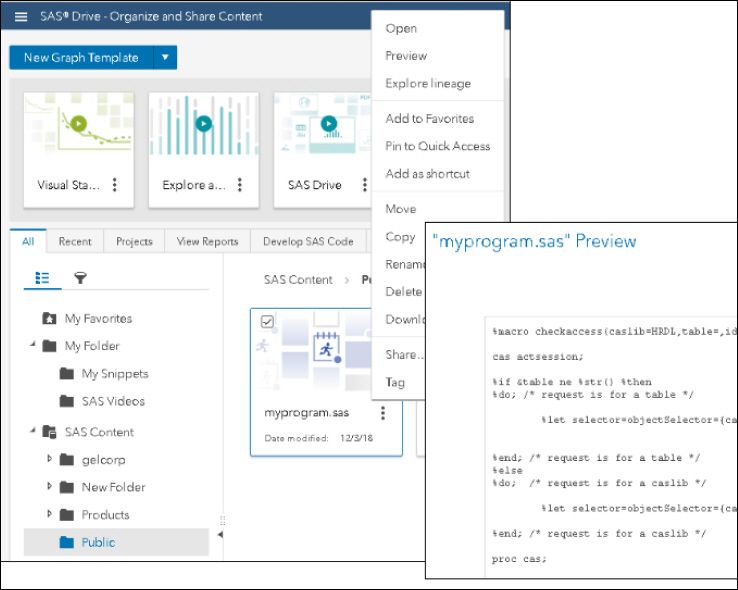Click the Products folder icon
Viewport: 738px width, 590px height.
click(67, 515)
